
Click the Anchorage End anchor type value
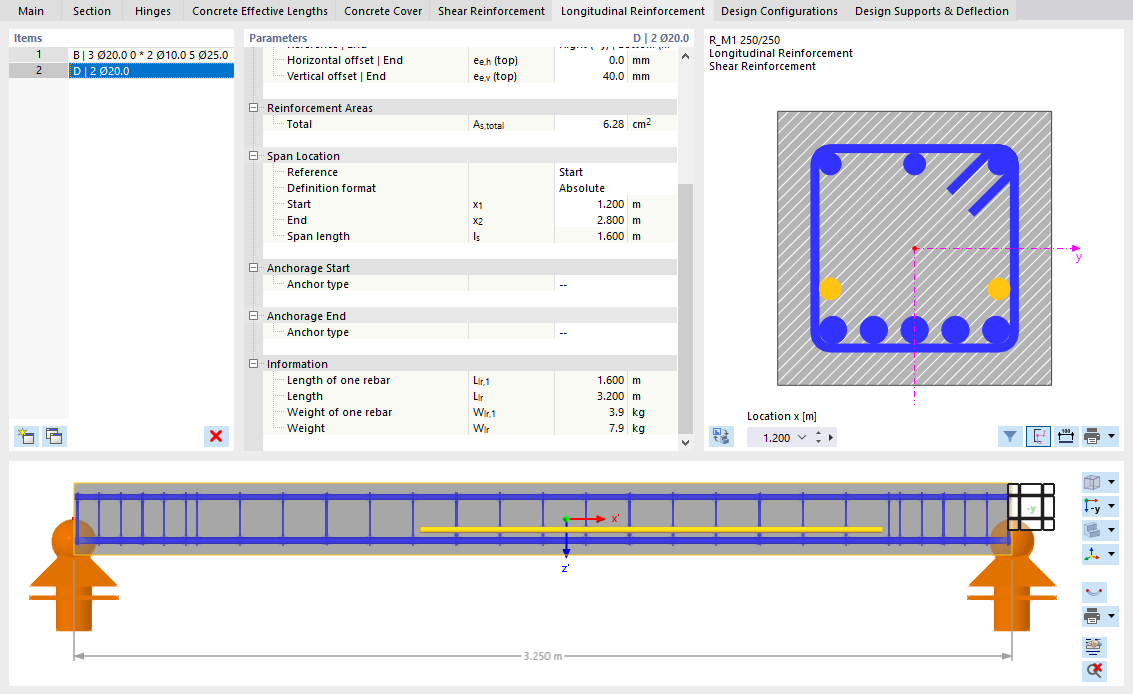point(616,332)
